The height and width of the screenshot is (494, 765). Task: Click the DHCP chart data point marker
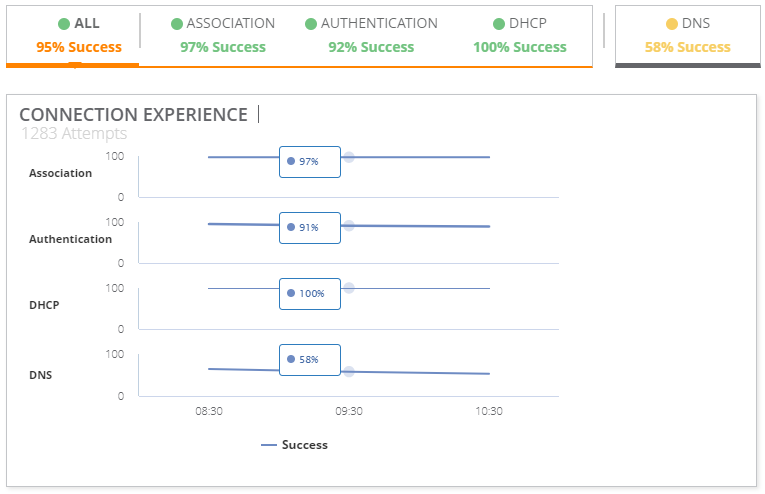[349, 288]
